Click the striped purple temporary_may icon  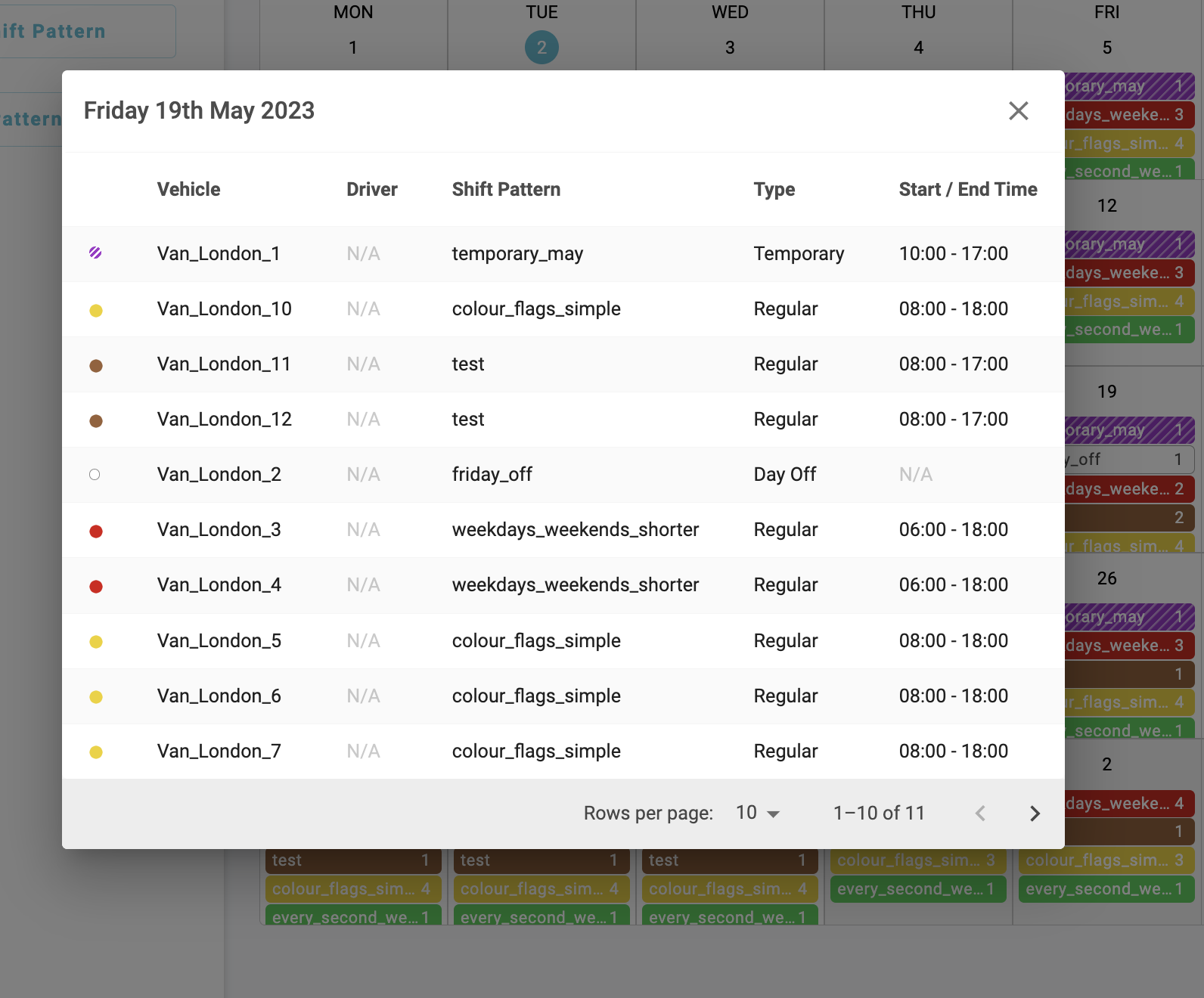pos(95,253)
